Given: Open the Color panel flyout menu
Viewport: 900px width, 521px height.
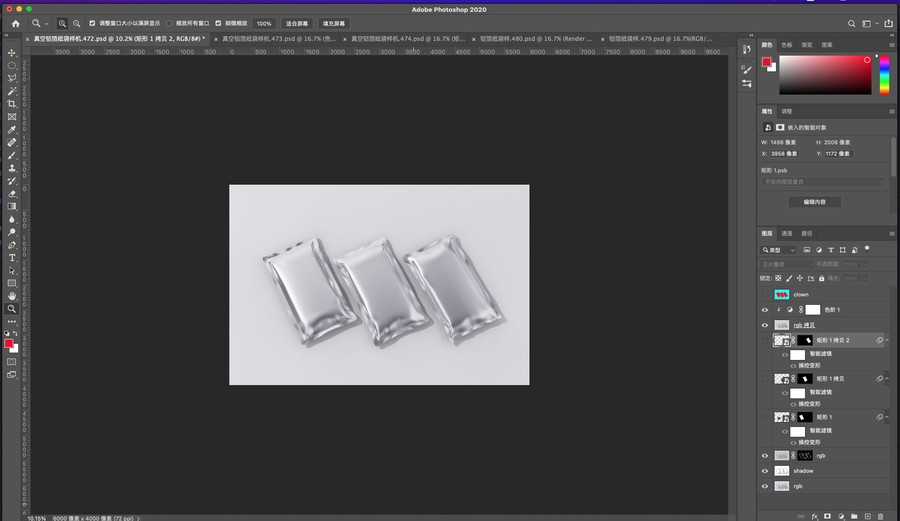Looking at the screenshot, I should tap(891, 45).
